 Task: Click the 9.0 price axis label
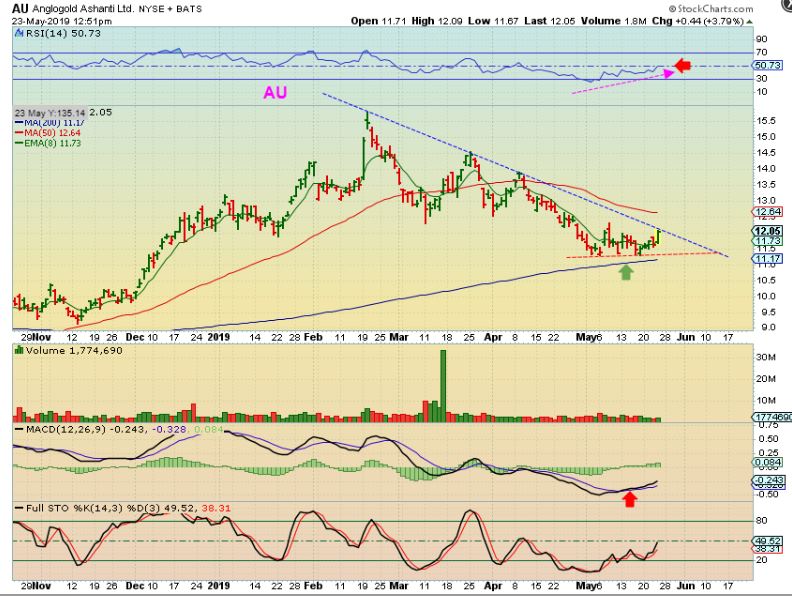point(769,327)
